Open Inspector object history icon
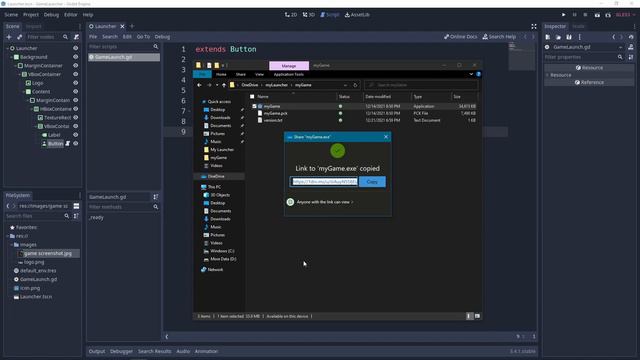 pyautogui.click(x=631, y=37)
